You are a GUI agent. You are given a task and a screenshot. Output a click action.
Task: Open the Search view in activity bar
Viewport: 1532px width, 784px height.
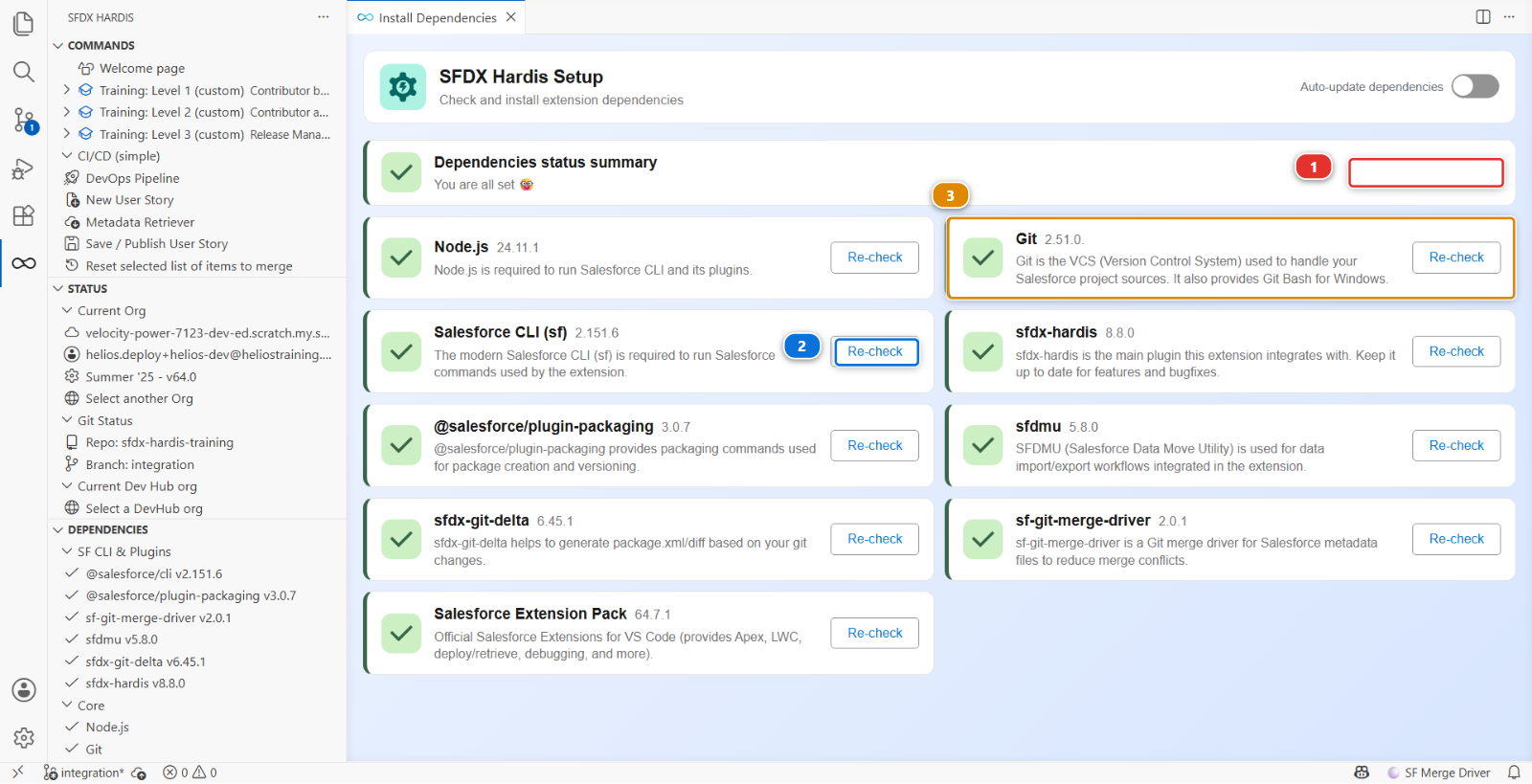point(24,72)
